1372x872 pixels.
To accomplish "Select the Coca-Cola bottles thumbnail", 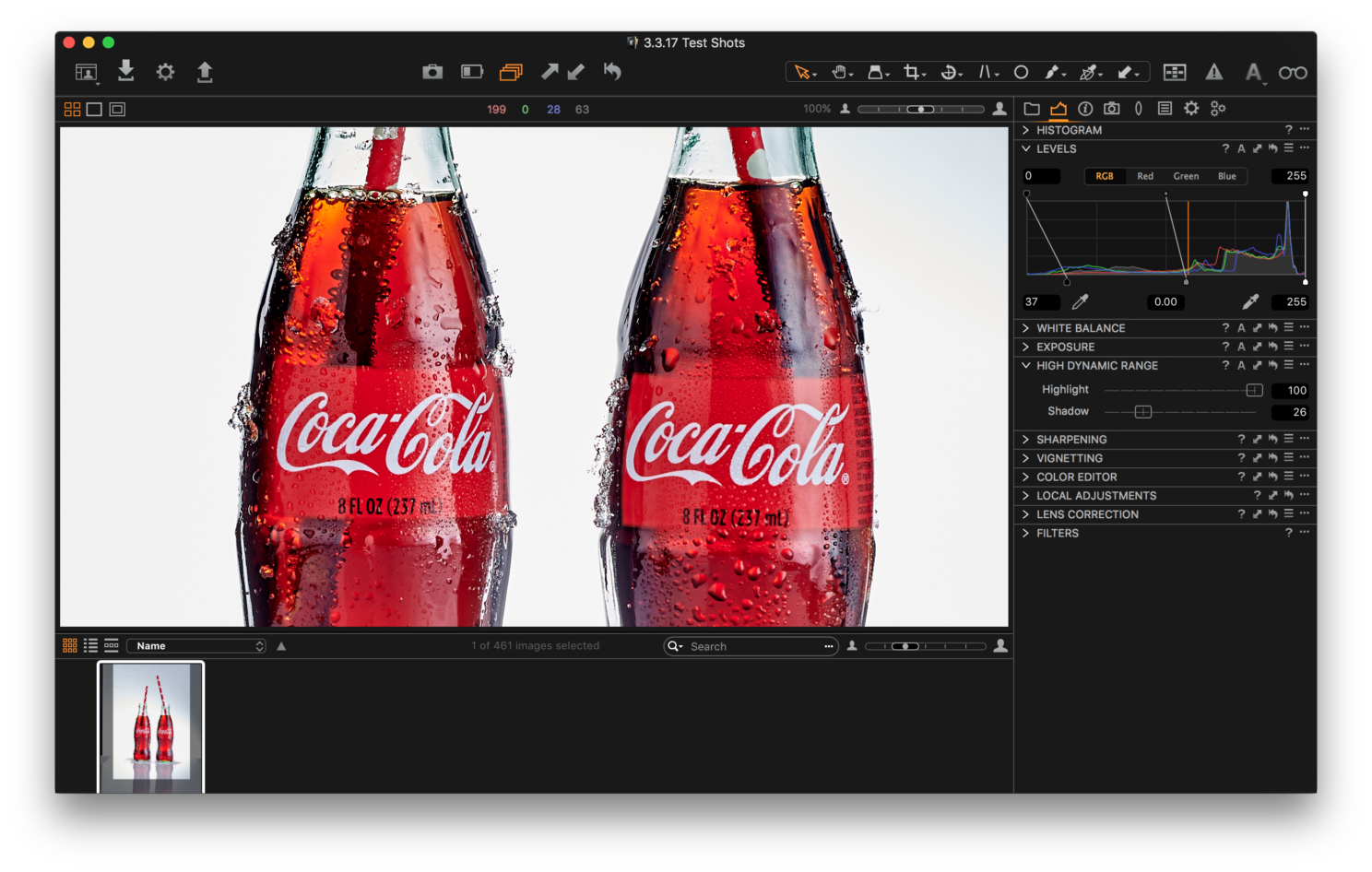I will [150, 726].
